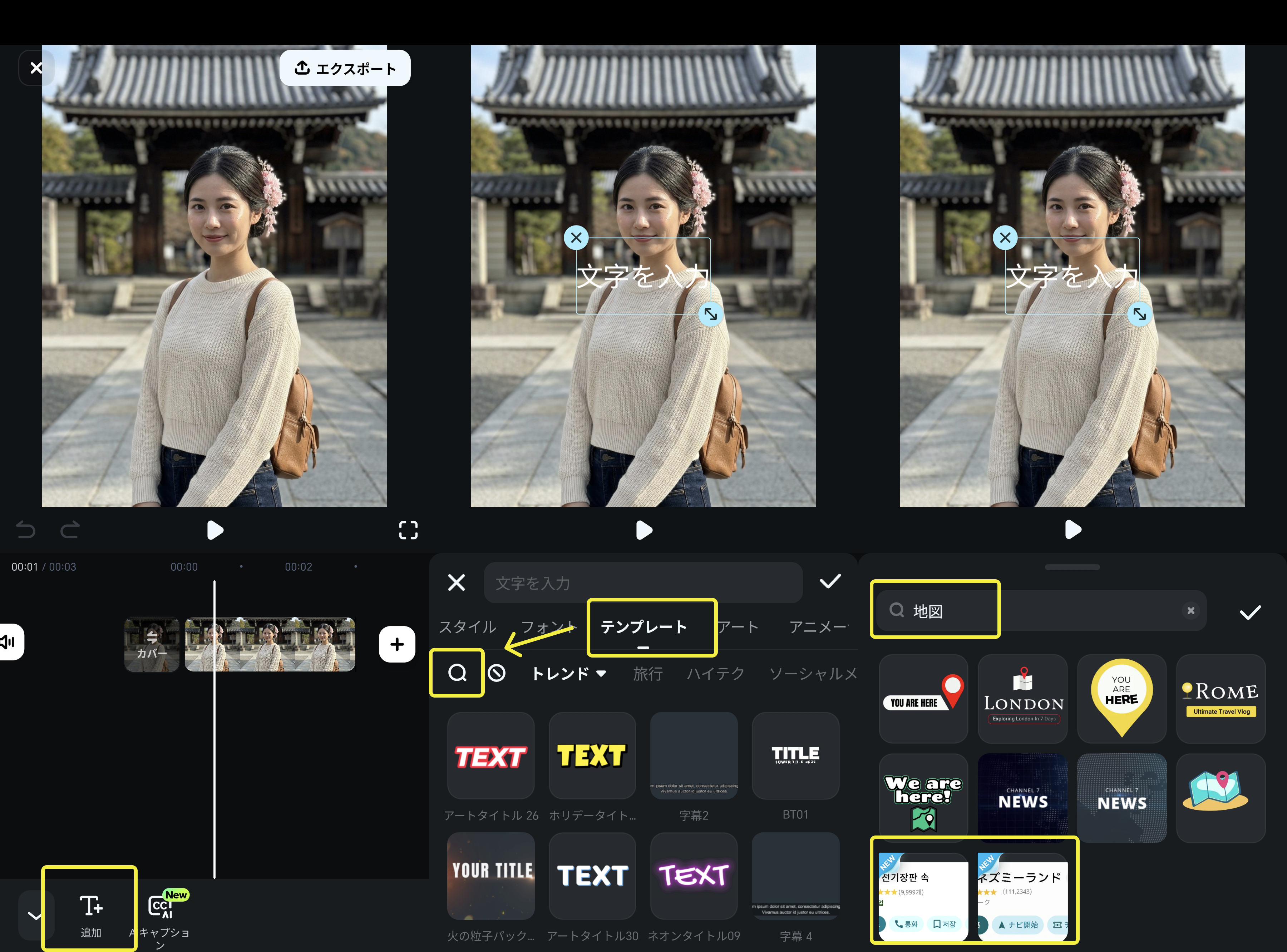
Task: Click the 文字を入力 text input field
Action: 643,582
